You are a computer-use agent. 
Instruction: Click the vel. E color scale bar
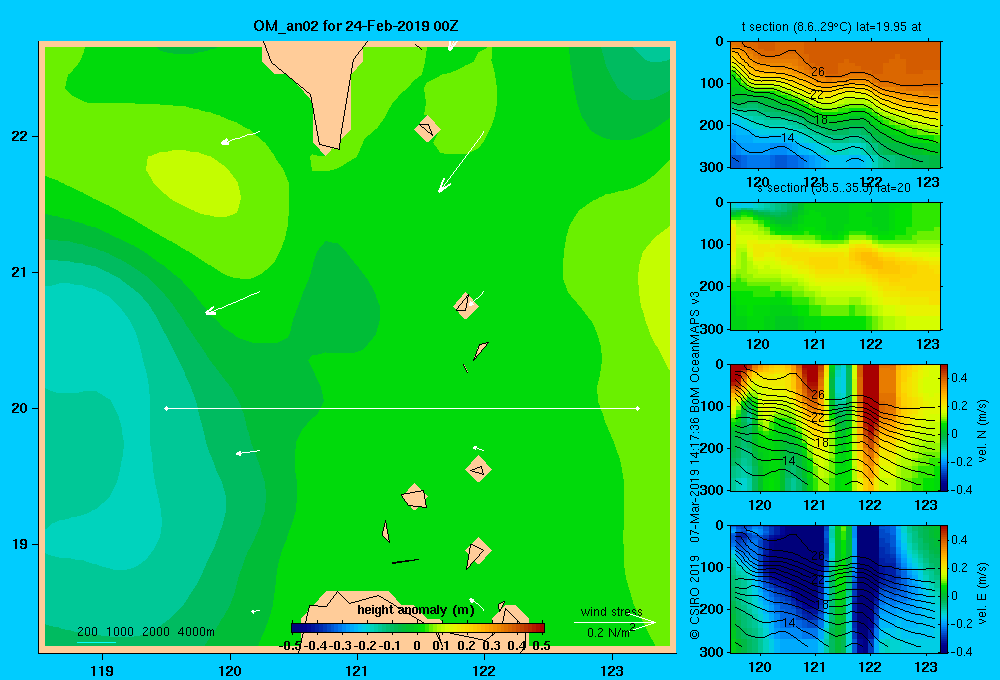click(x=944, y=589)
